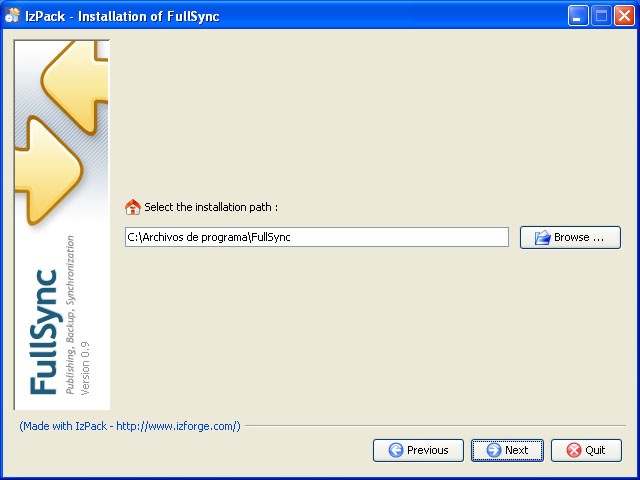
Task: Click the 'Select the installation path' label
Action: [x=211, y=207]
